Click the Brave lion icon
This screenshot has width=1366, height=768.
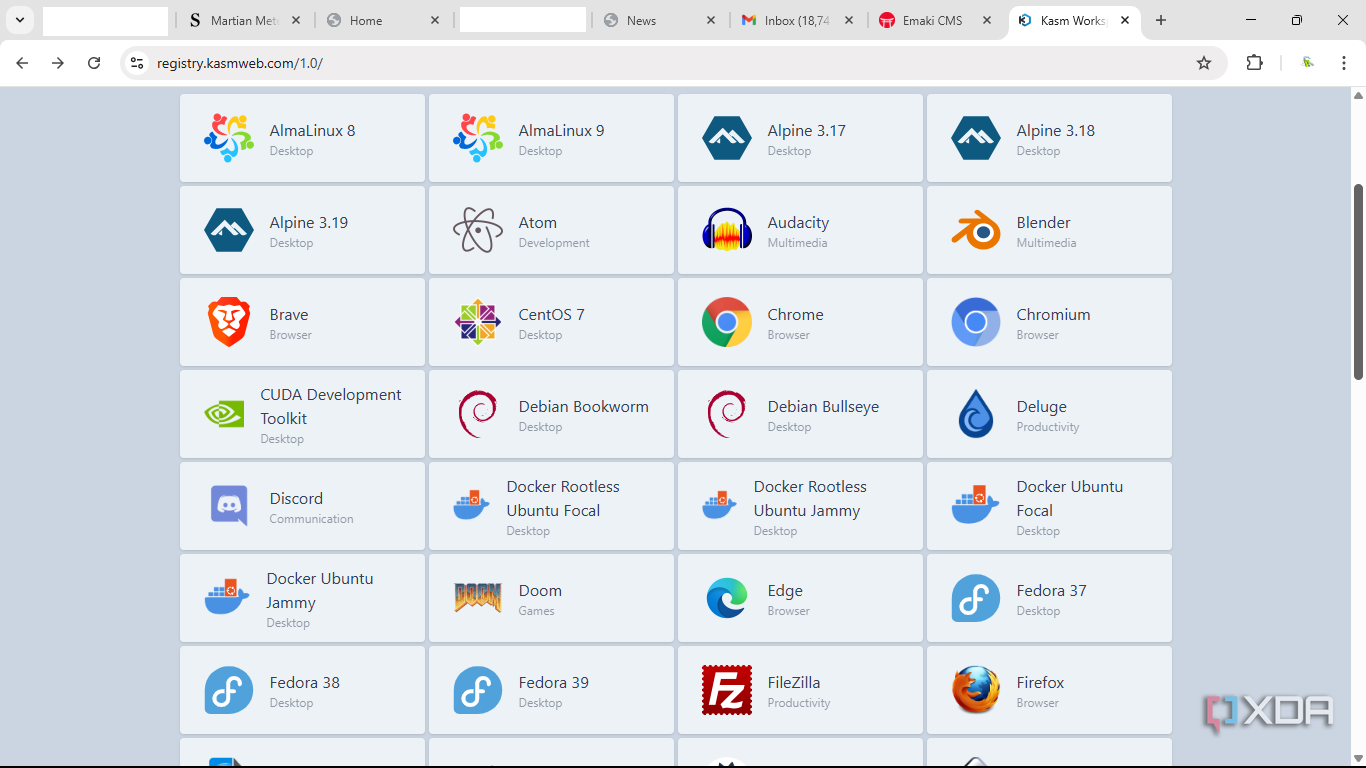click(x=229, y=322)
